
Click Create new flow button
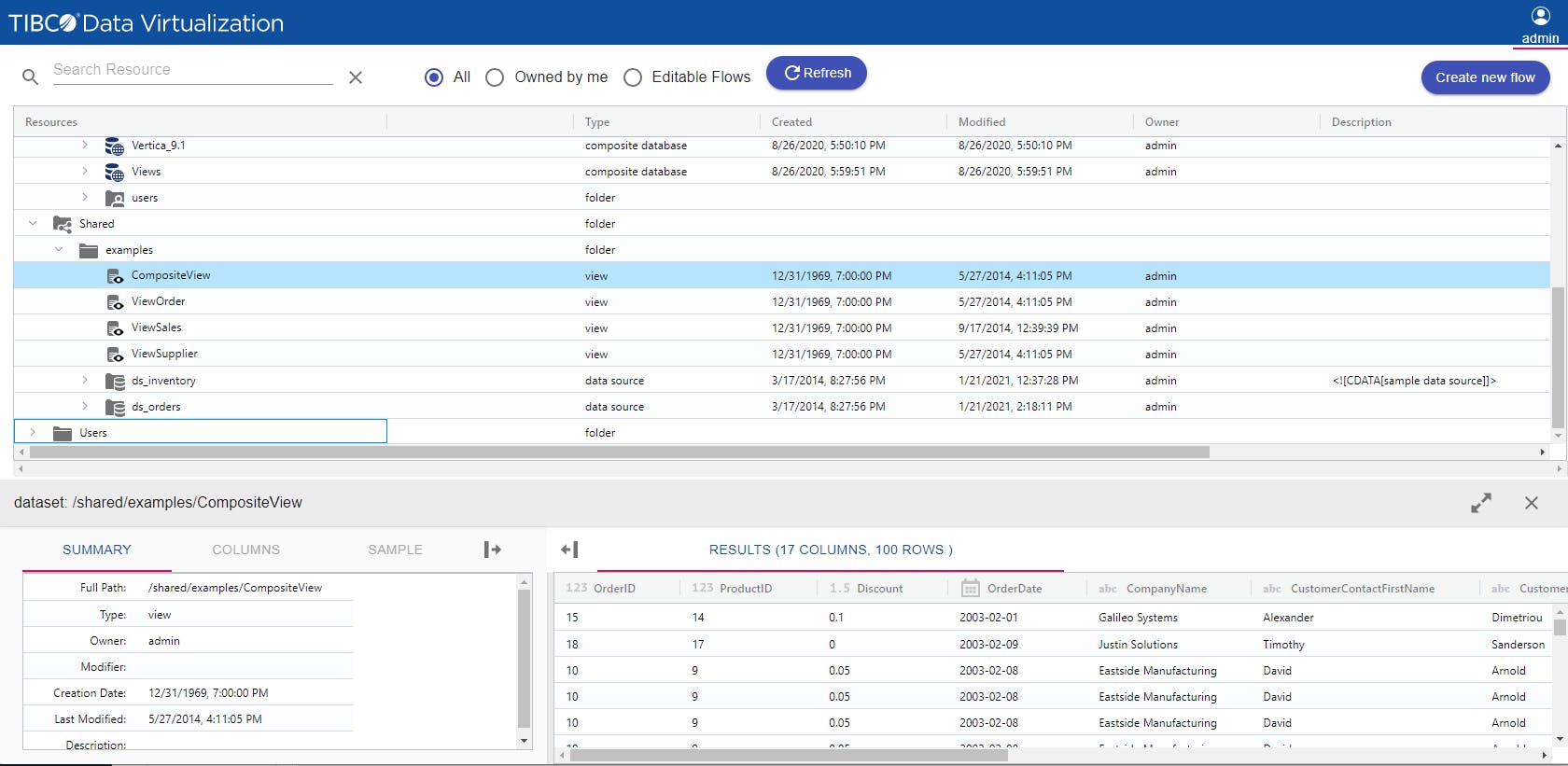(x=1484, y=77)
